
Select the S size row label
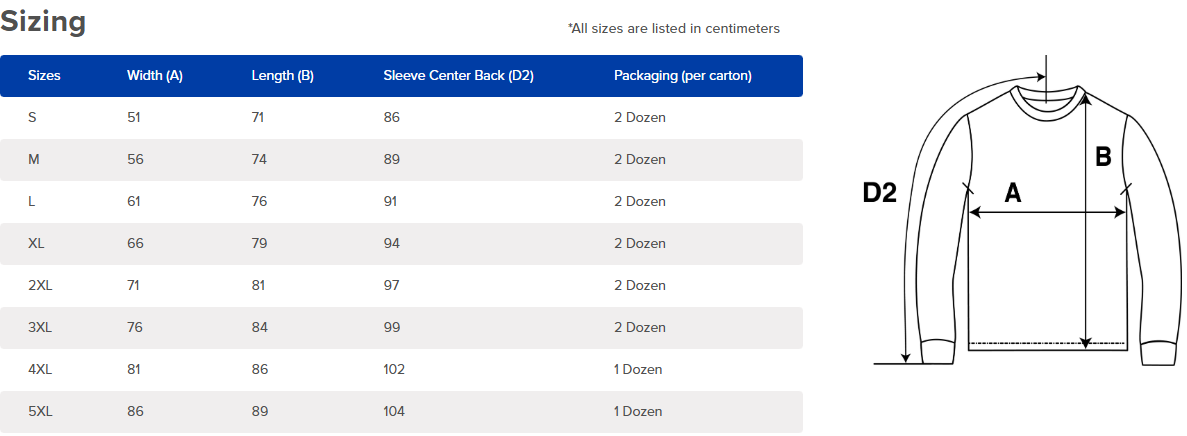[x=32, y=117]
